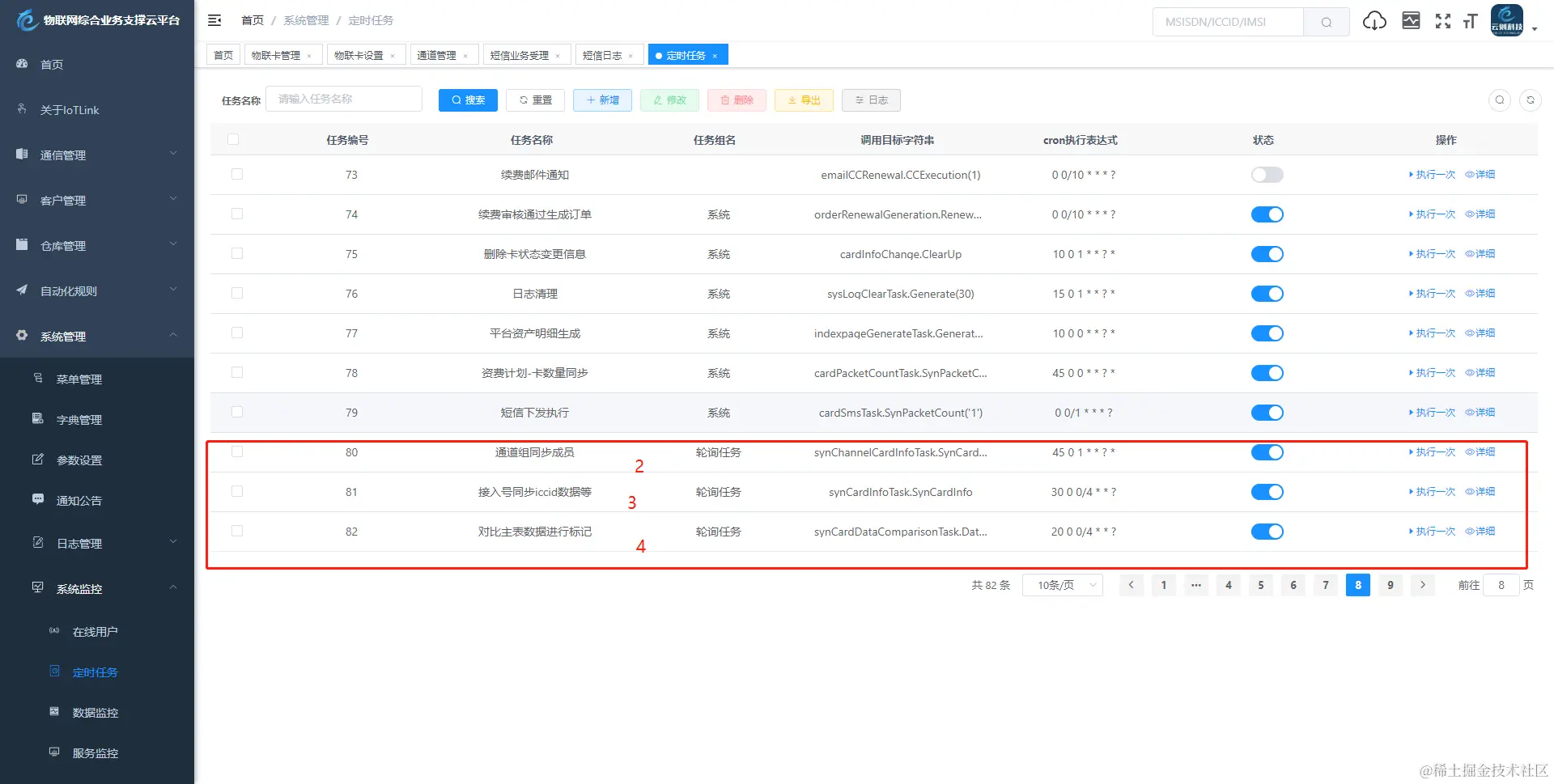Viewport: 1554px width, 784px height.
Task: Switch to the 通道管理 tab
Action: 444,55
